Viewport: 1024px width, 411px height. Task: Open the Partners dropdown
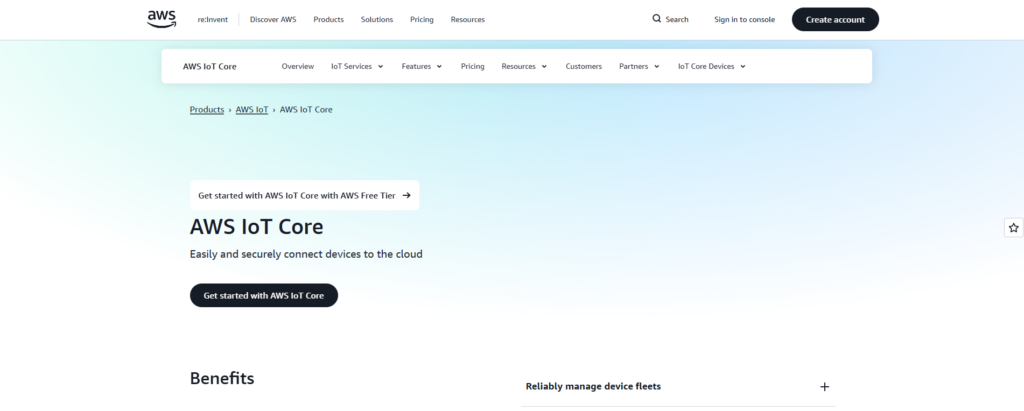639,66
